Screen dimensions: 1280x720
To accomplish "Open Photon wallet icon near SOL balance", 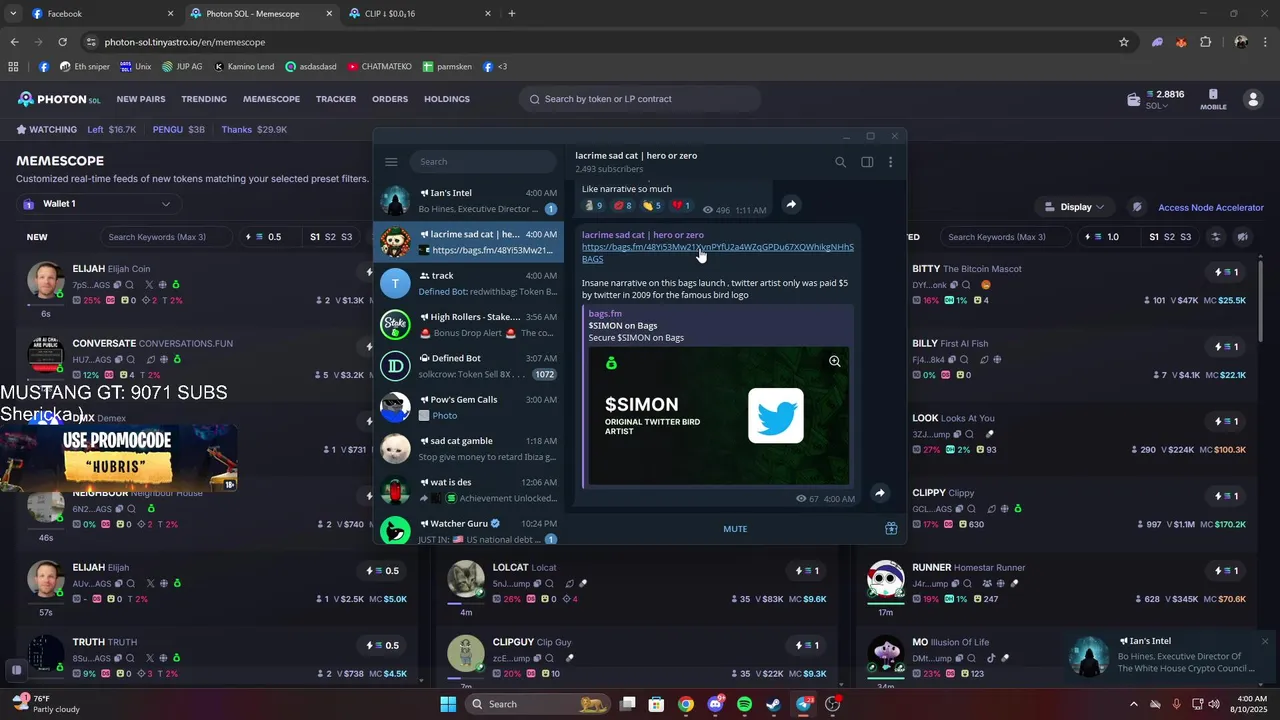I will click(1134, 100).
